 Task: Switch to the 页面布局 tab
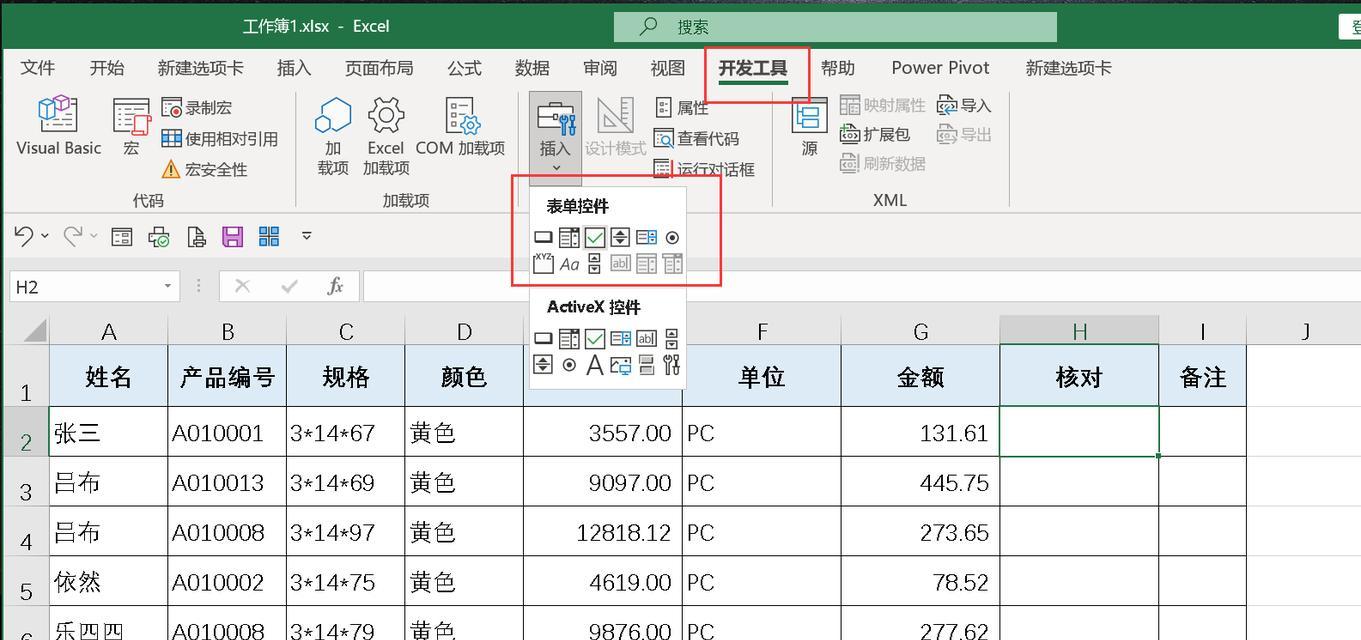pyautogui.click(x=379, y=67)
